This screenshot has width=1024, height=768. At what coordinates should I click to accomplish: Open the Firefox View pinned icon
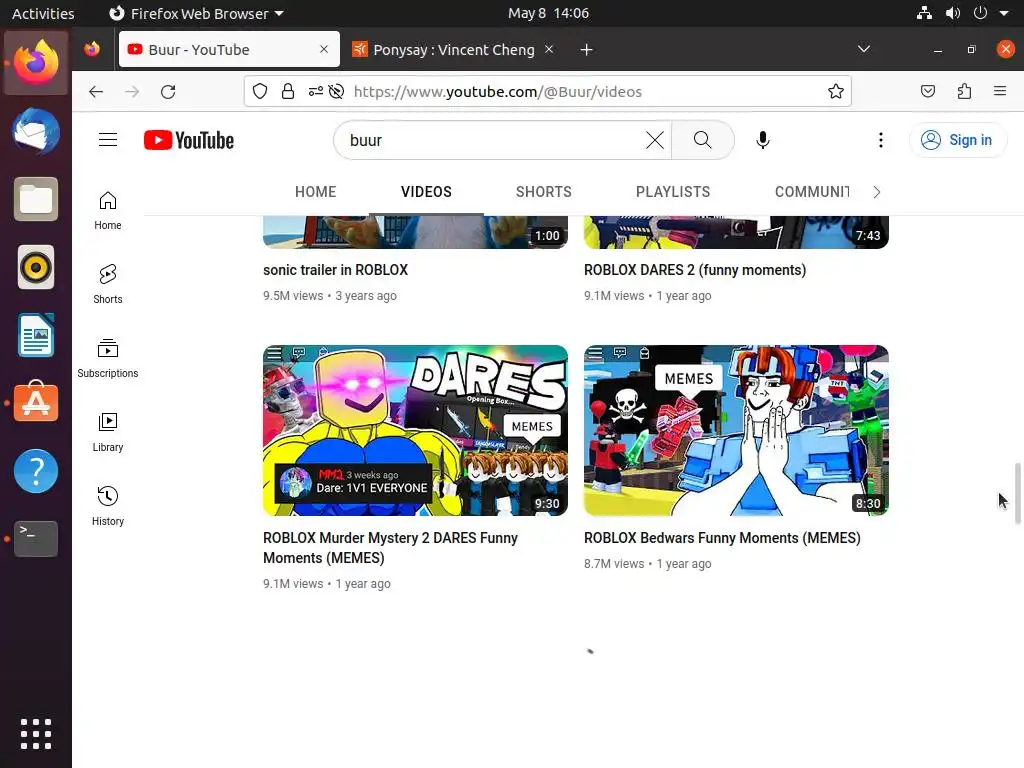tap(92, 49)
